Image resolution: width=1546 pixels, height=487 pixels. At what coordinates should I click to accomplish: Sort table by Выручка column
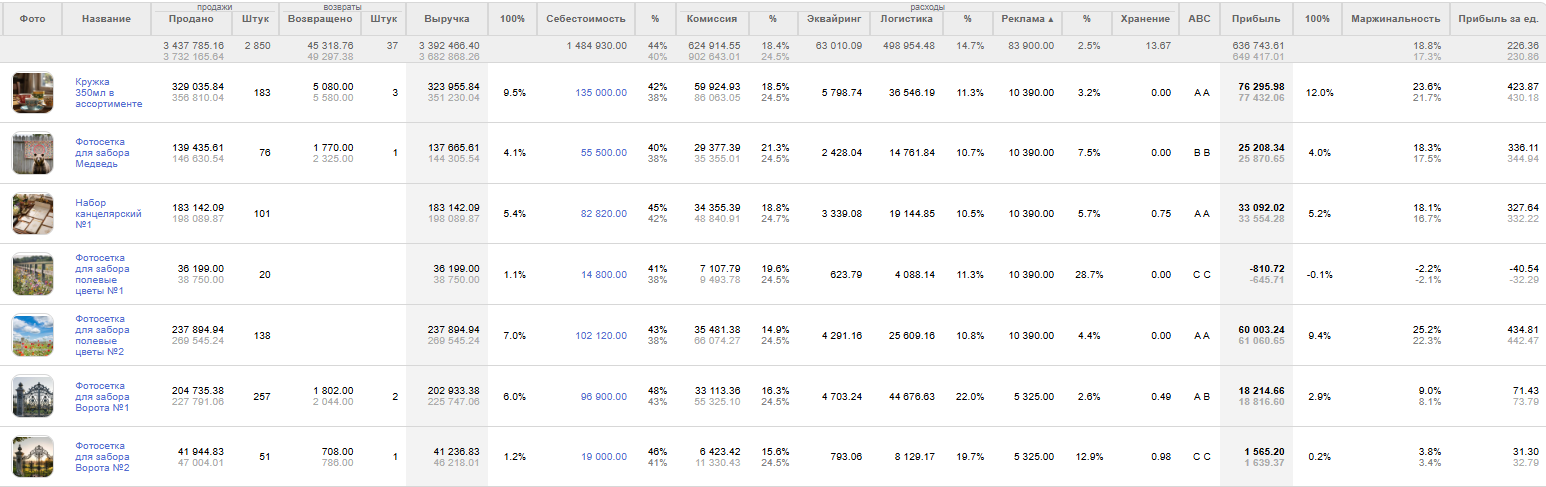point(446,19)
